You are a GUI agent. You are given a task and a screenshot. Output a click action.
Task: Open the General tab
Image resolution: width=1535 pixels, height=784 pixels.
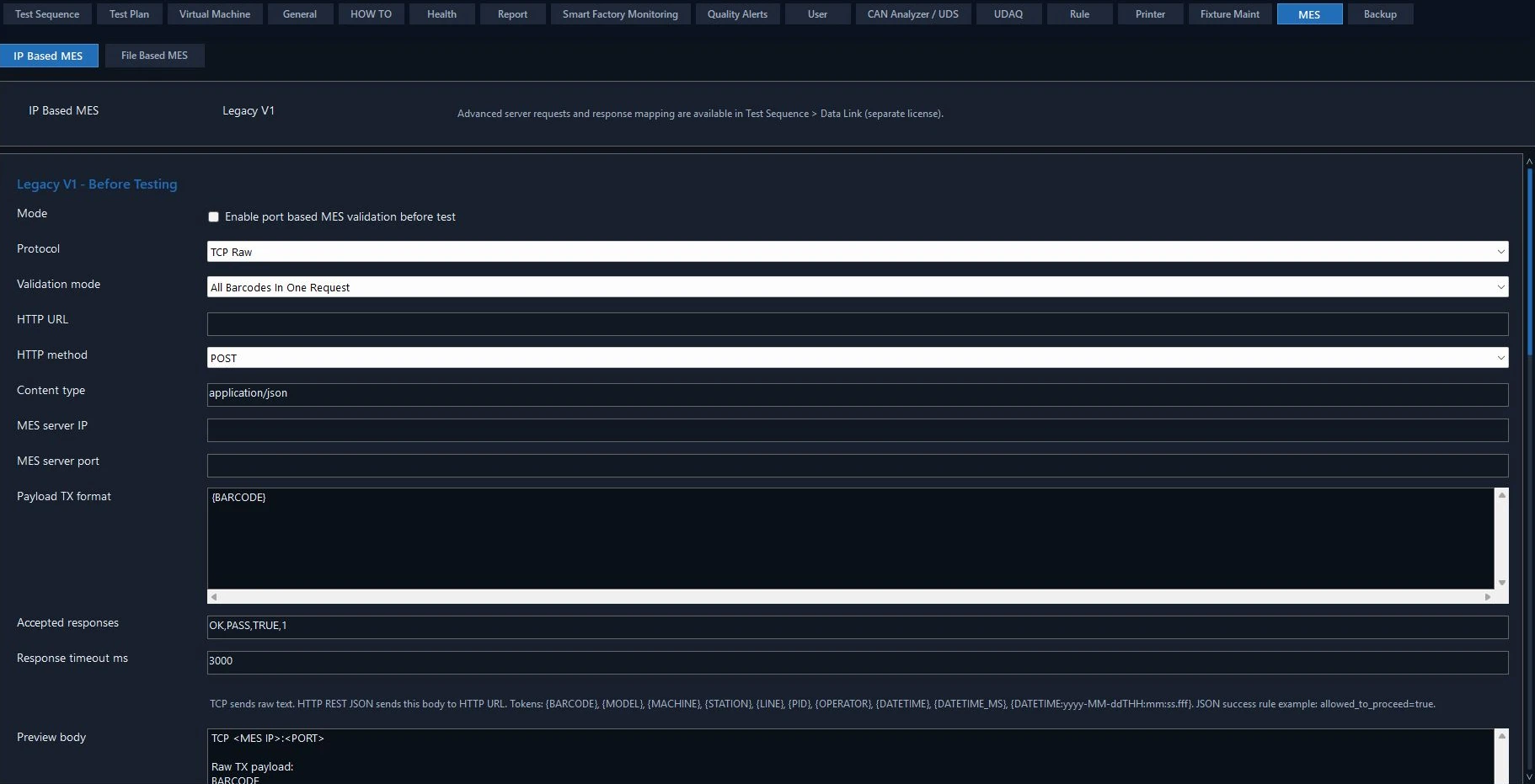click(x=300, y=14)
